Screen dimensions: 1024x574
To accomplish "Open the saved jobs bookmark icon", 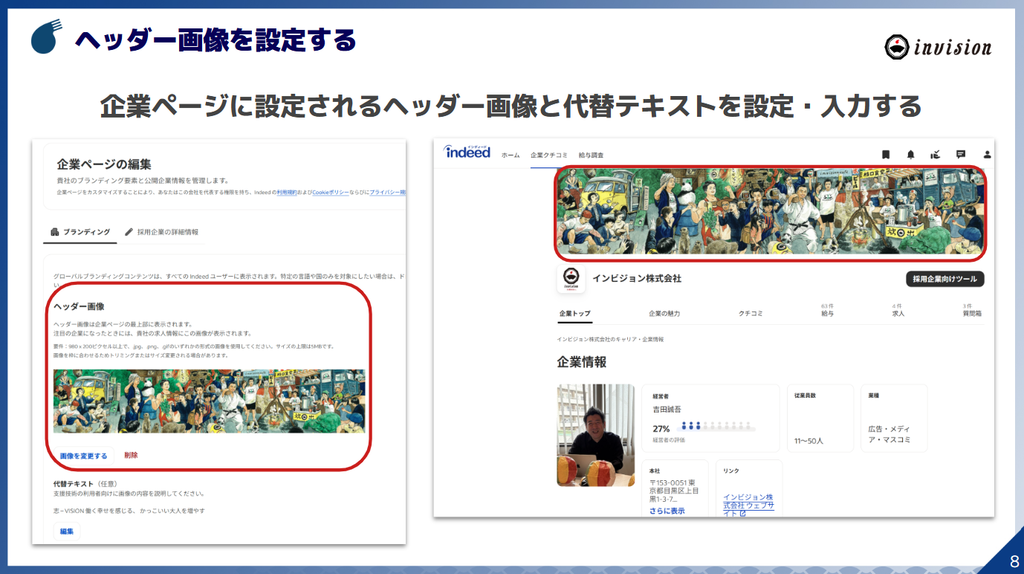I will point(886,155).
